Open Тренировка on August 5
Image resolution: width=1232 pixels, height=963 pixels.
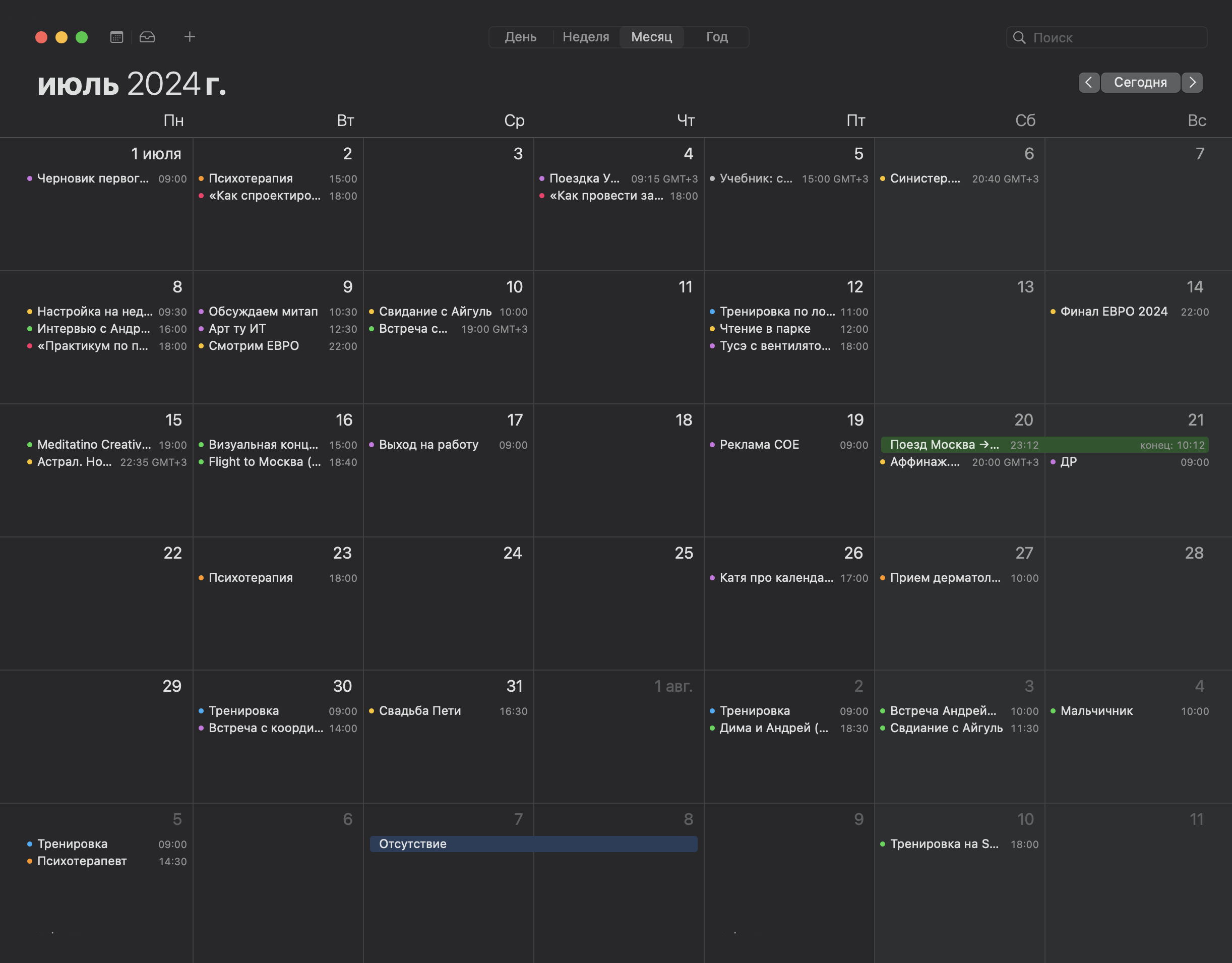[x=107, y=844]
